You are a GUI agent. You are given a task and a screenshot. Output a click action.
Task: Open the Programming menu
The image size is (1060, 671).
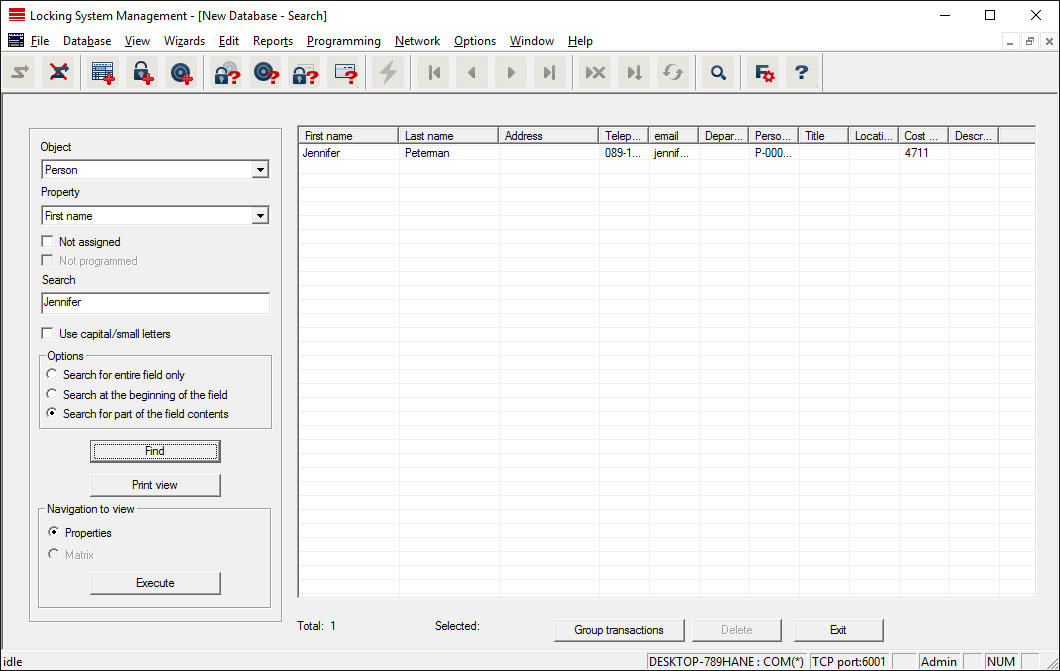(343, 41)
